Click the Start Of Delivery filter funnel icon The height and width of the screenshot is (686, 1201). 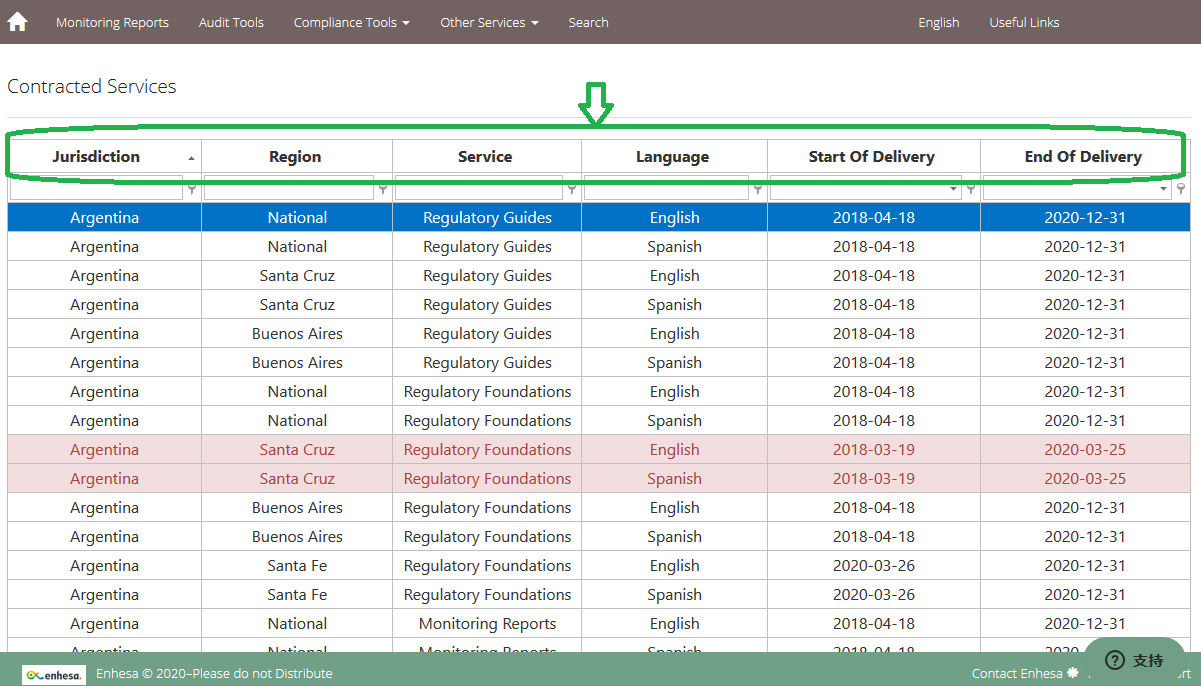[971, 188]
